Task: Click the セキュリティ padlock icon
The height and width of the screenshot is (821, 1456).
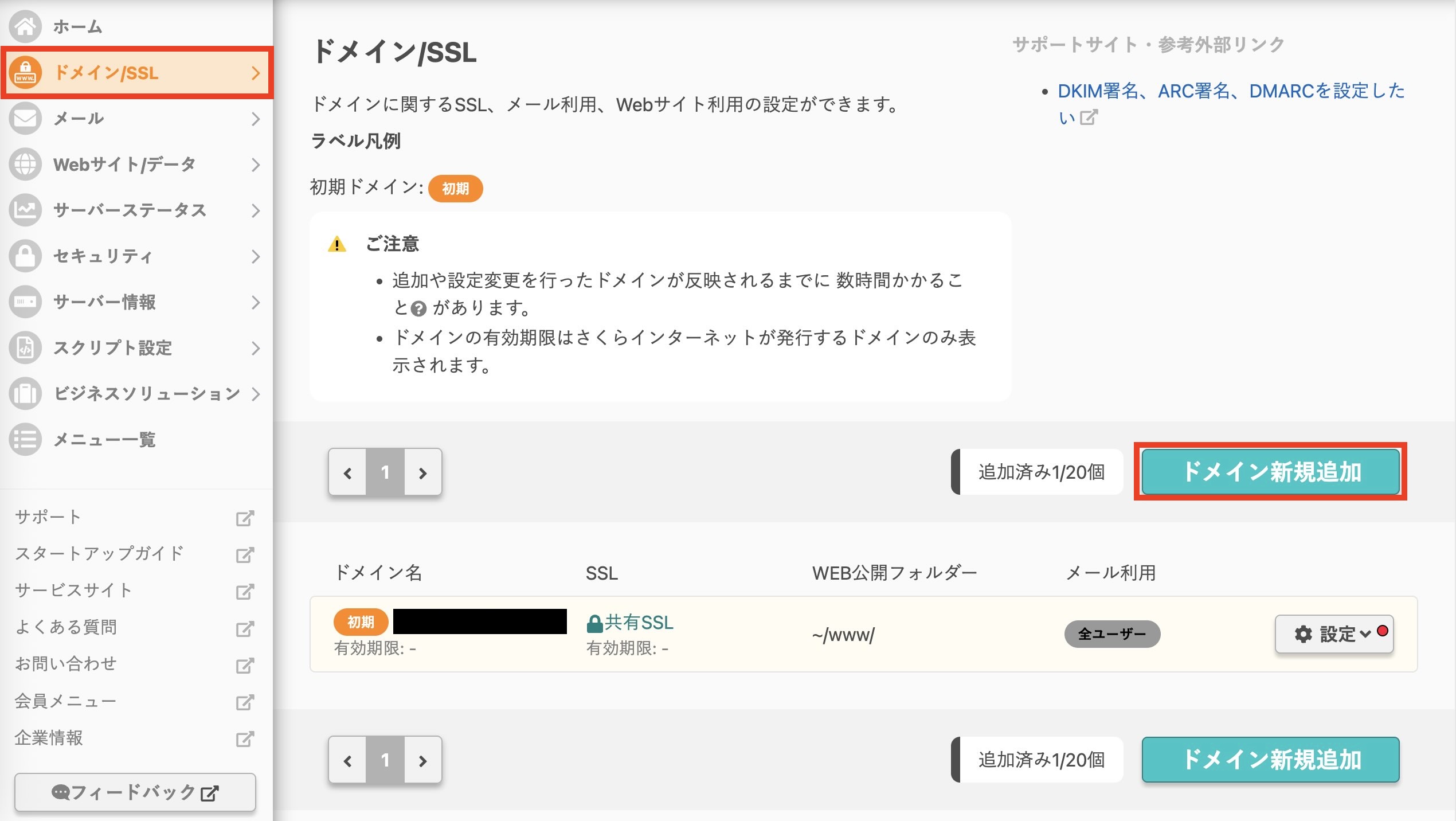Action: [25, 256]
